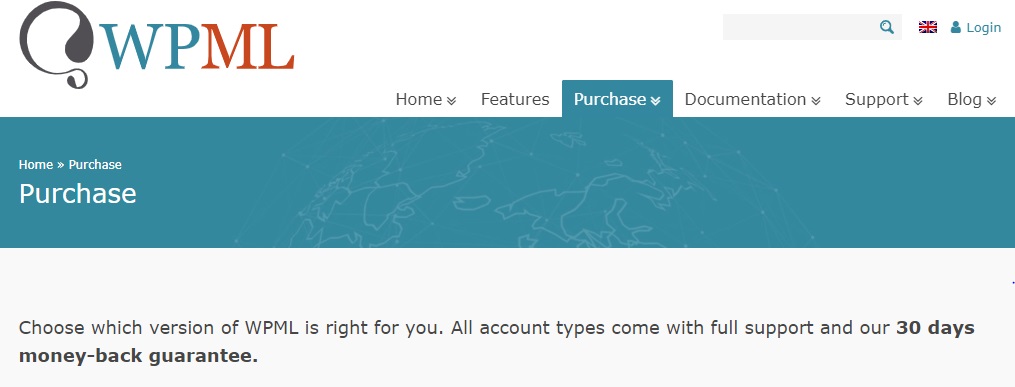
Task: Click the WPML wordmark text logo
Action: click(197, 47)
